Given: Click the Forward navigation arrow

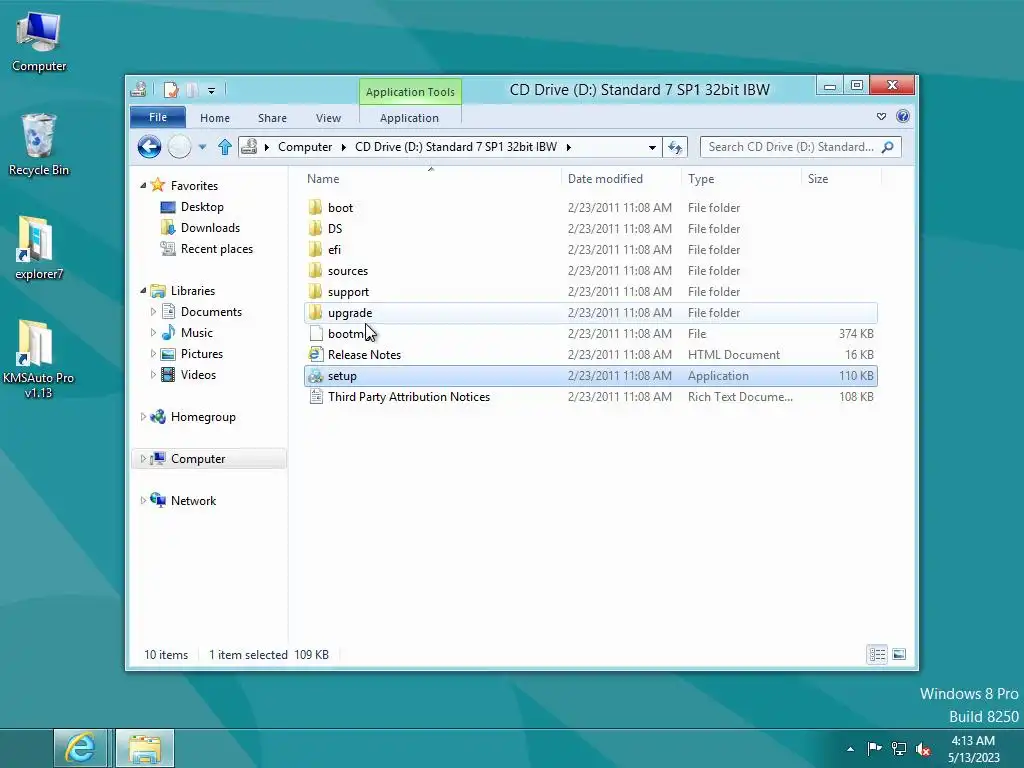Looking at the screenshot, I should 180,147.
